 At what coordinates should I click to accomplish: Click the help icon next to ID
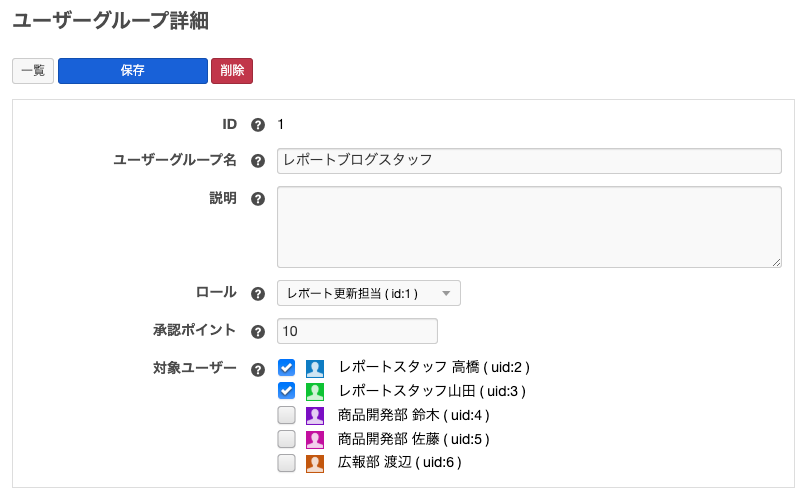(258, 125)
